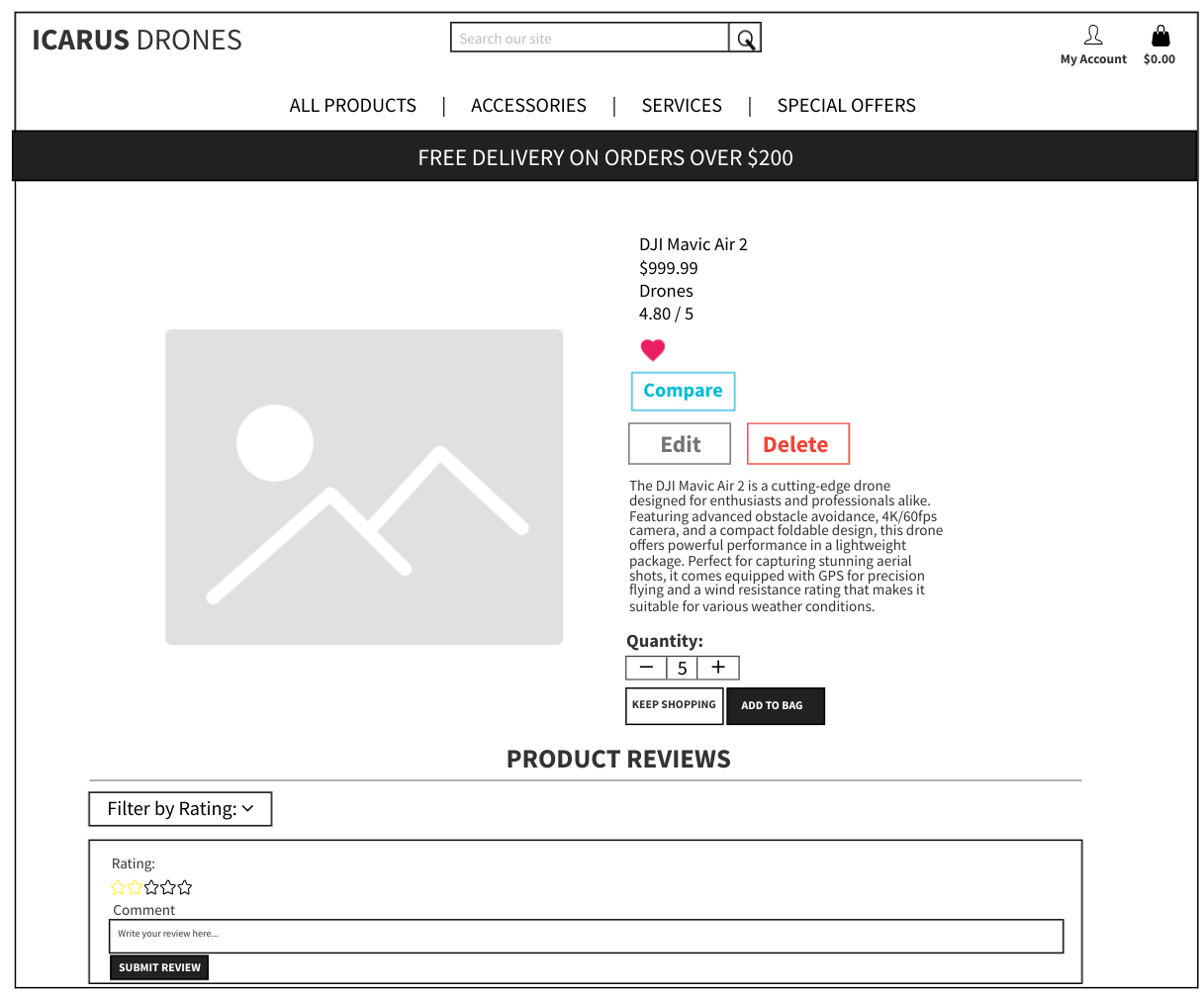The width and height of the screenshot is (1204, 996).
Task: Select the first rating star
Action: pyautogui.click(x=119, y=887)
